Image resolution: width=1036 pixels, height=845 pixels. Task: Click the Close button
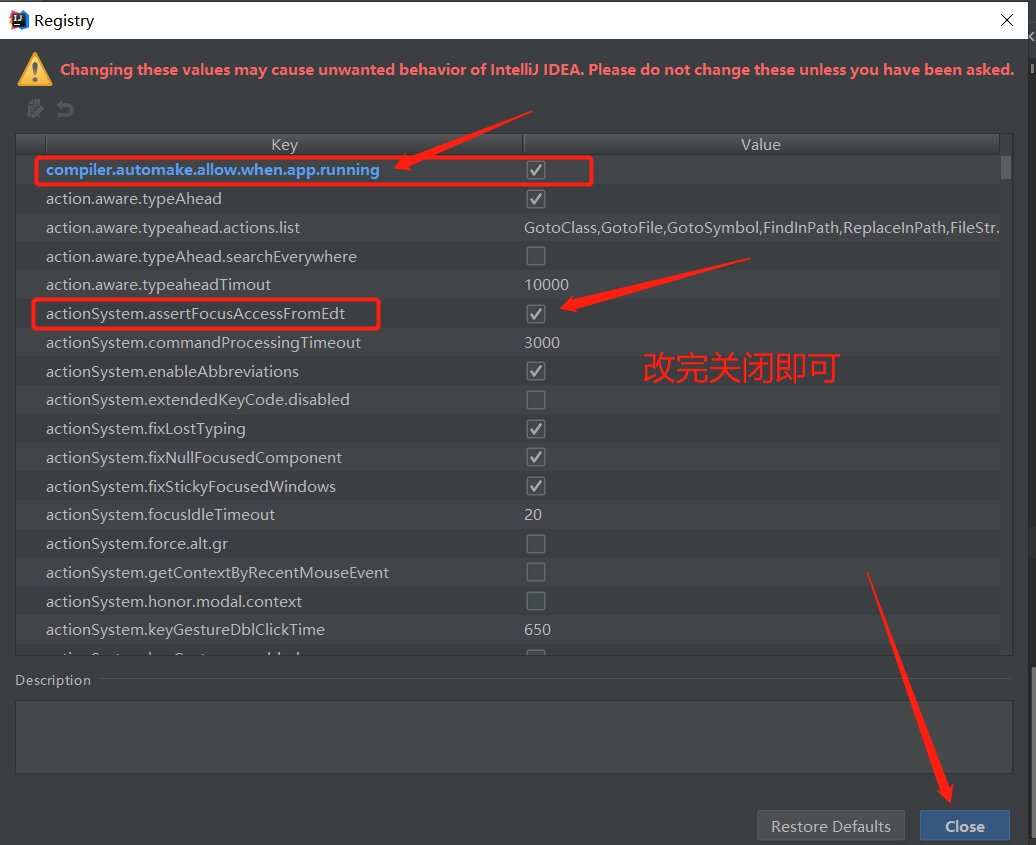coord(965,826)
